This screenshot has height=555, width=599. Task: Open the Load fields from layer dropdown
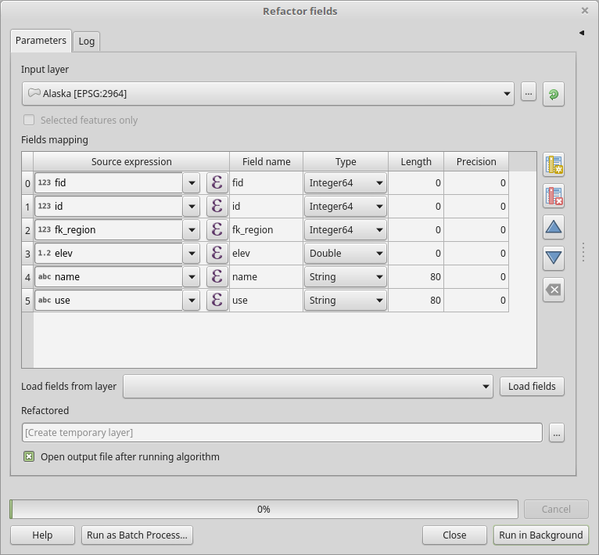coord(308,387)
